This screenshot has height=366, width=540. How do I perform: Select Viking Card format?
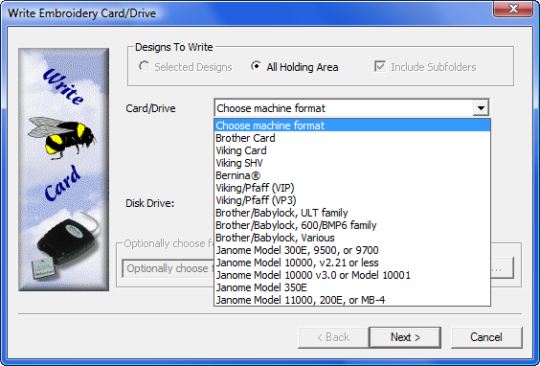(x=352, y=150)
